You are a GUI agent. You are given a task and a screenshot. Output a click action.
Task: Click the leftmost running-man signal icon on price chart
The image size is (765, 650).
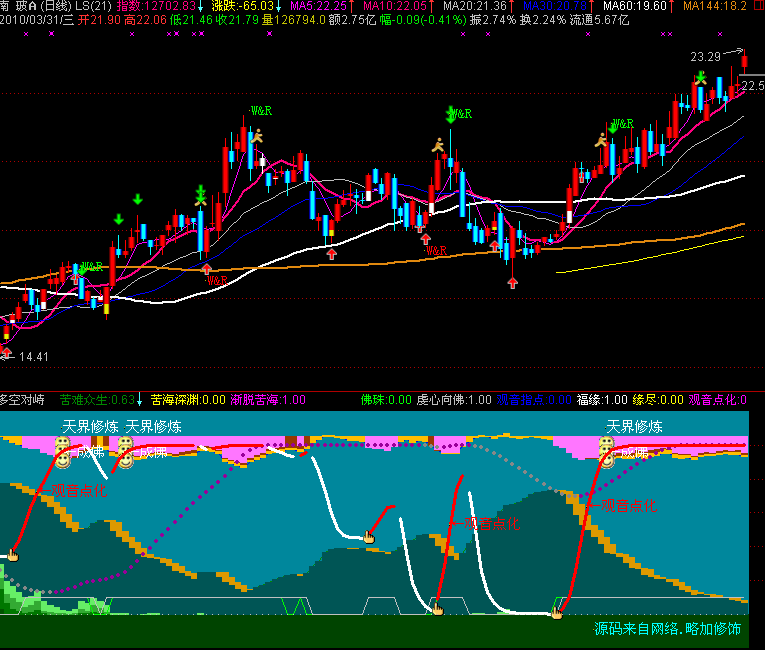pyautogui.click(x=257, y=136)
